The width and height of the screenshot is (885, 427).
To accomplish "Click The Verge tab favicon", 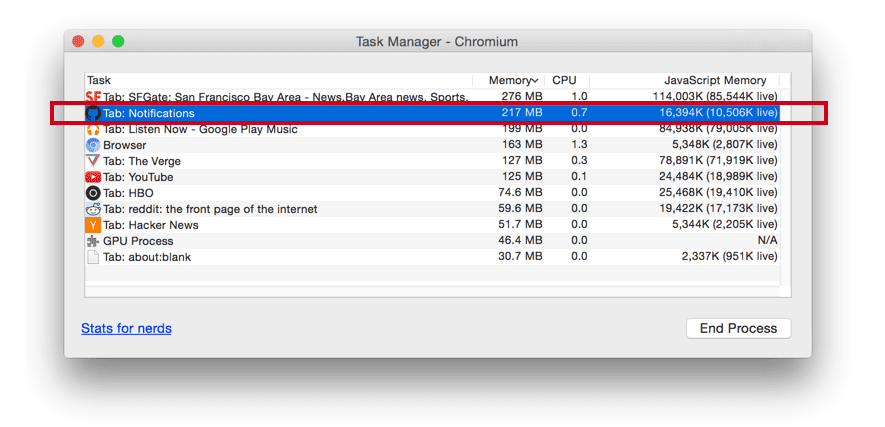I will click(x=93, y=161).
